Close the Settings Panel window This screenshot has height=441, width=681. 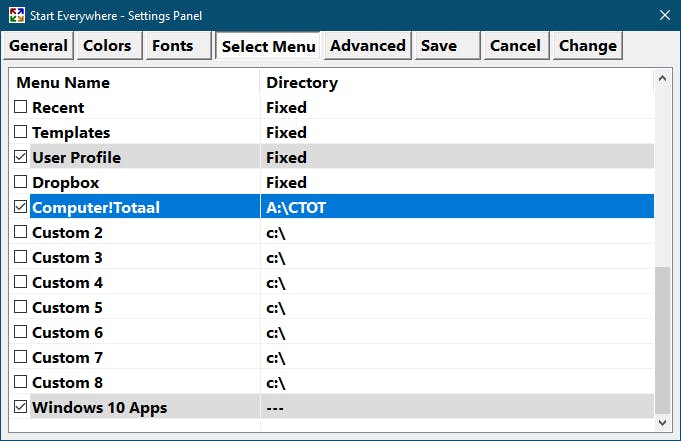[x=665, y=14]
